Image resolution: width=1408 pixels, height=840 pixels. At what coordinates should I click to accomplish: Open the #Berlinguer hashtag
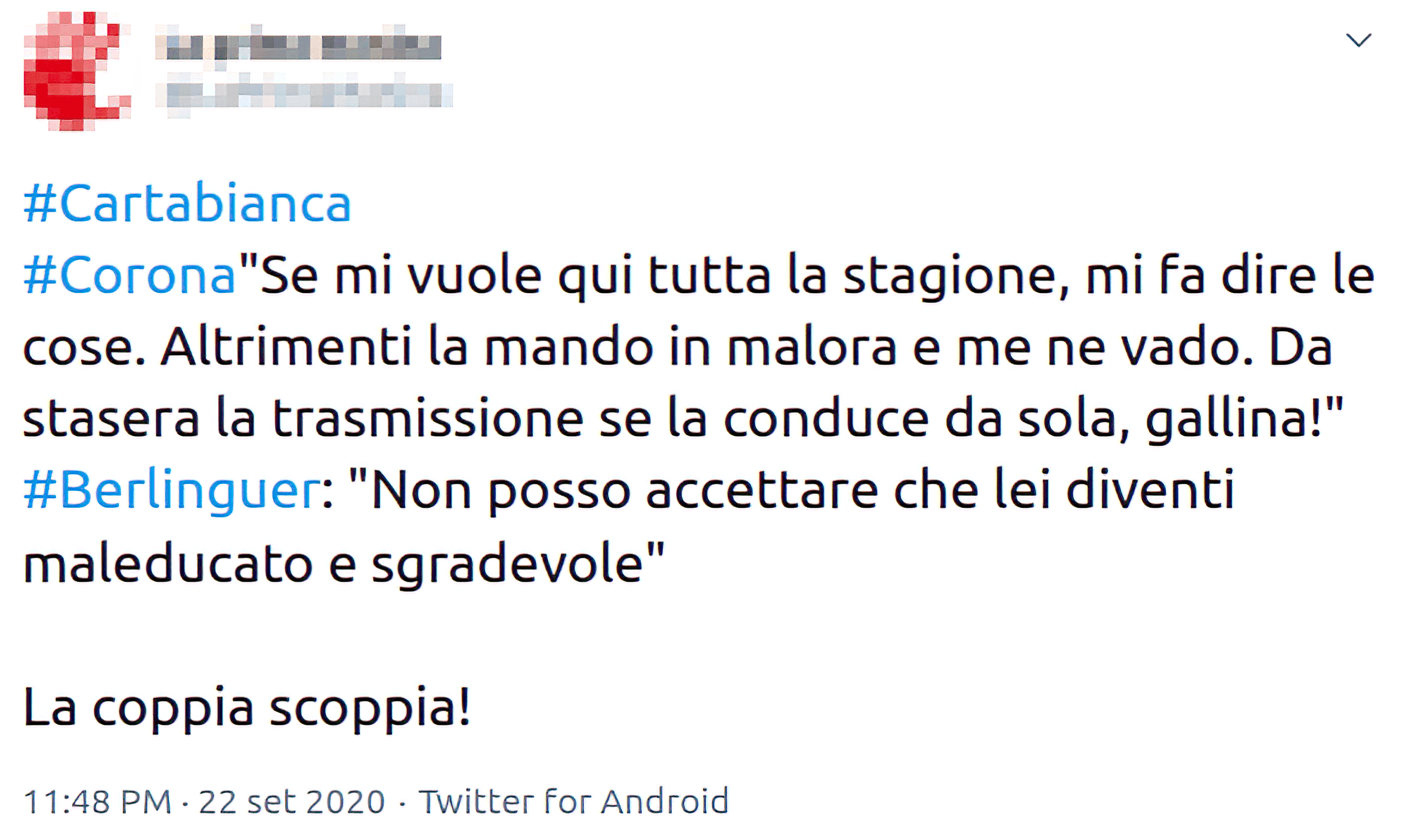pos(172,490)
